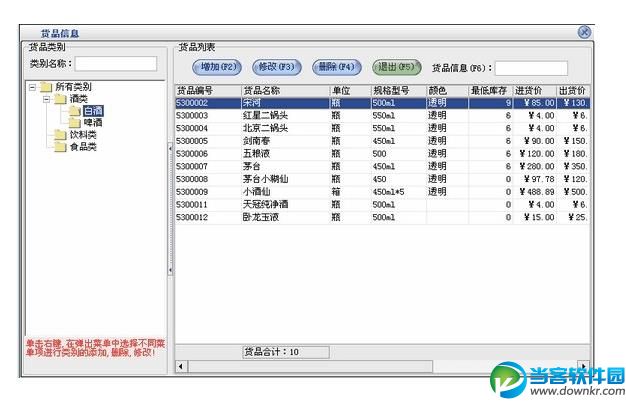Viewport: 626px width, 405px height.
Task: Select the 白酒 category
Action: (93, 111)
